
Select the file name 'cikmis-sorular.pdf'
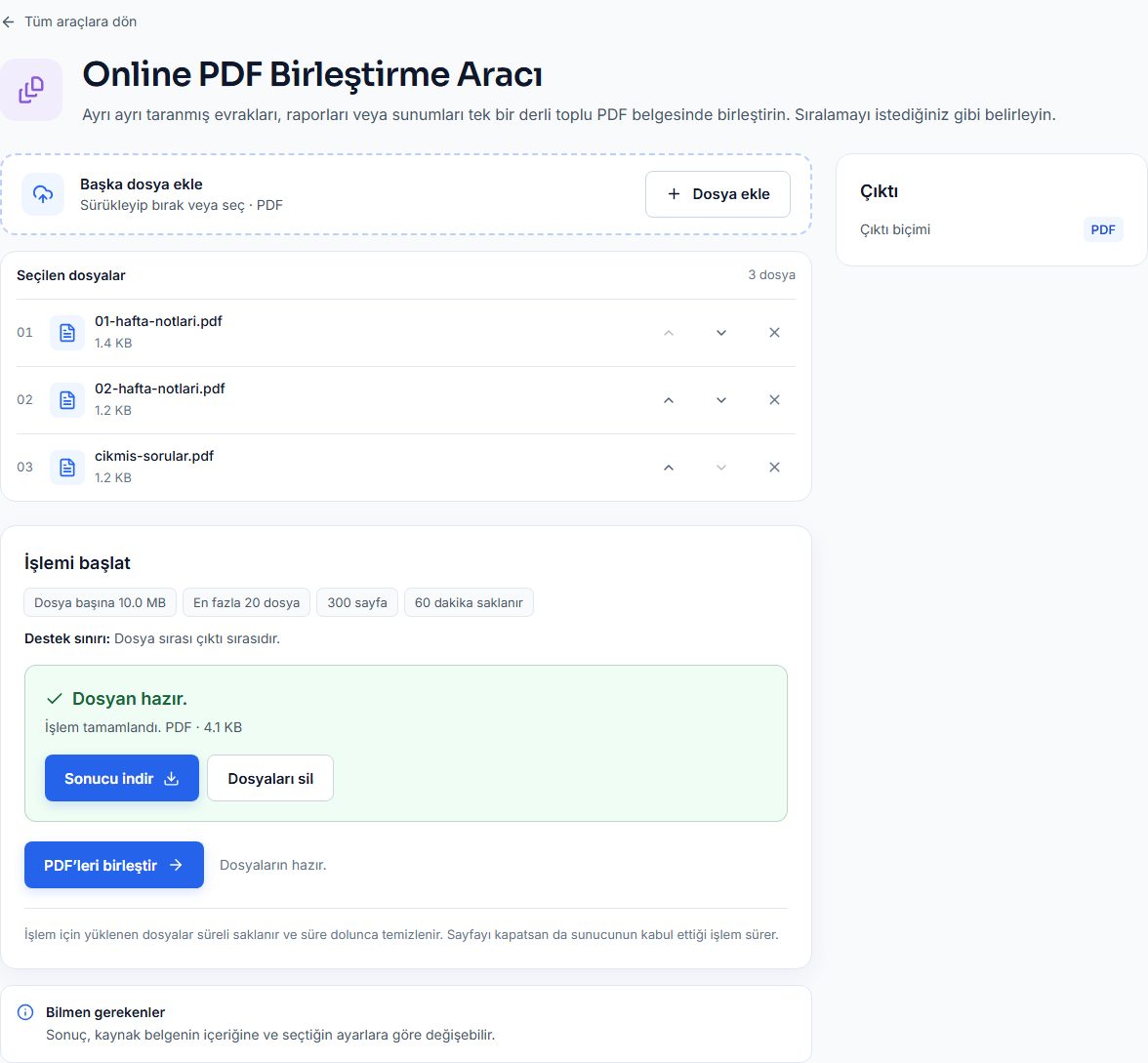(154, 456)
